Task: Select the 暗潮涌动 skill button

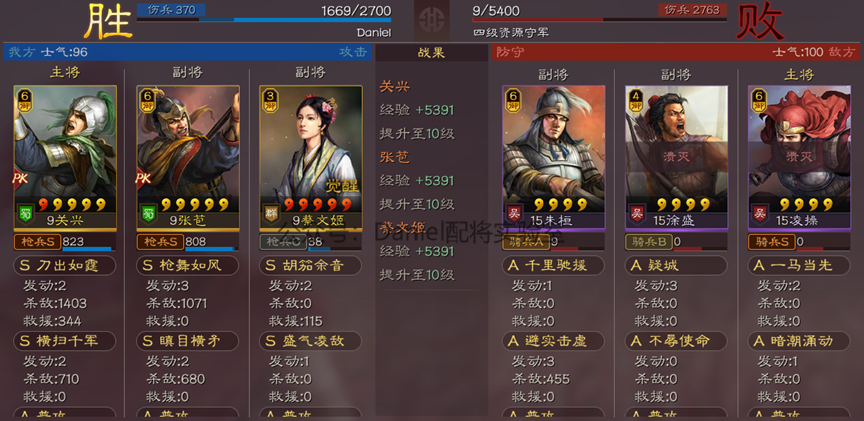Action: pos(799,341)
